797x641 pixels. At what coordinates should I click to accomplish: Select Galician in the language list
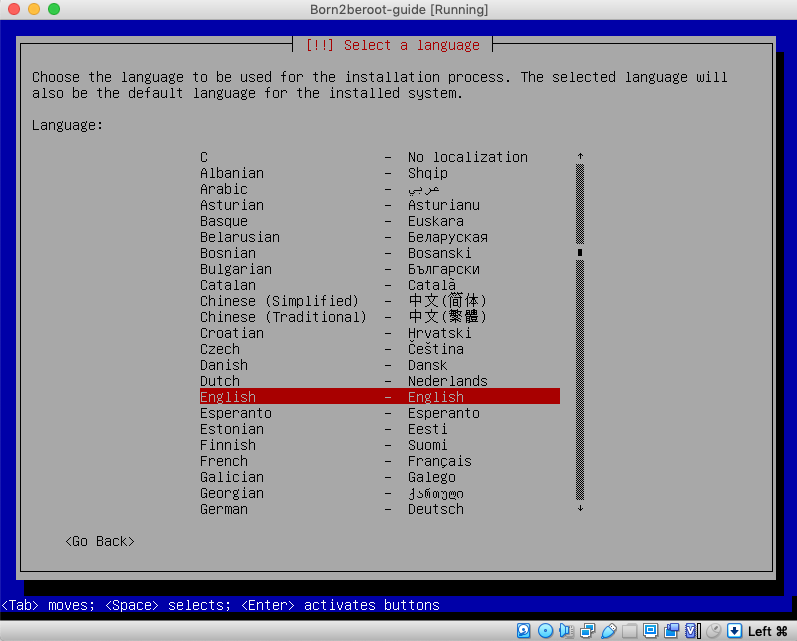(x=380, y=477)
